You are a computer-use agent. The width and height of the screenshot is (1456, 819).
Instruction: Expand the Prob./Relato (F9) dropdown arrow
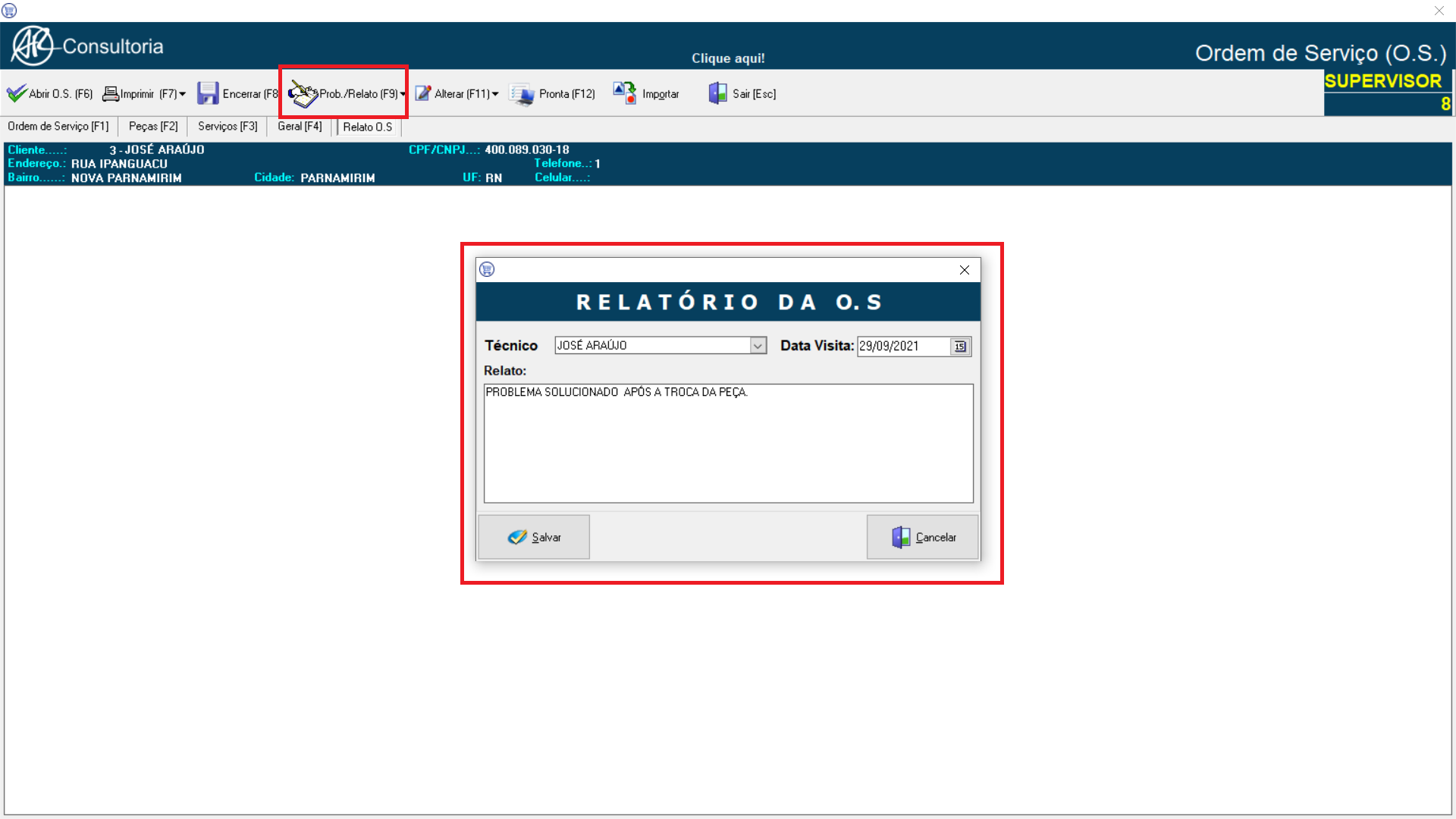point(403,94)
